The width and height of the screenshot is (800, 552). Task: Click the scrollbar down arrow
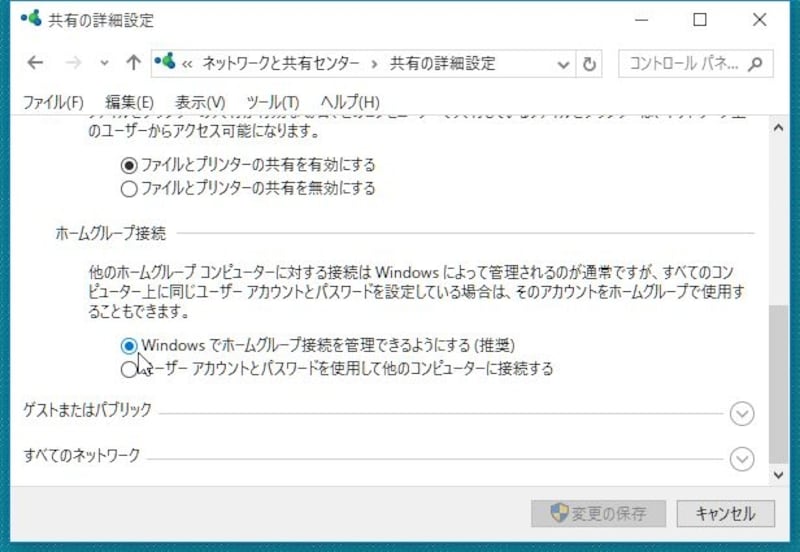click(778, 475)
